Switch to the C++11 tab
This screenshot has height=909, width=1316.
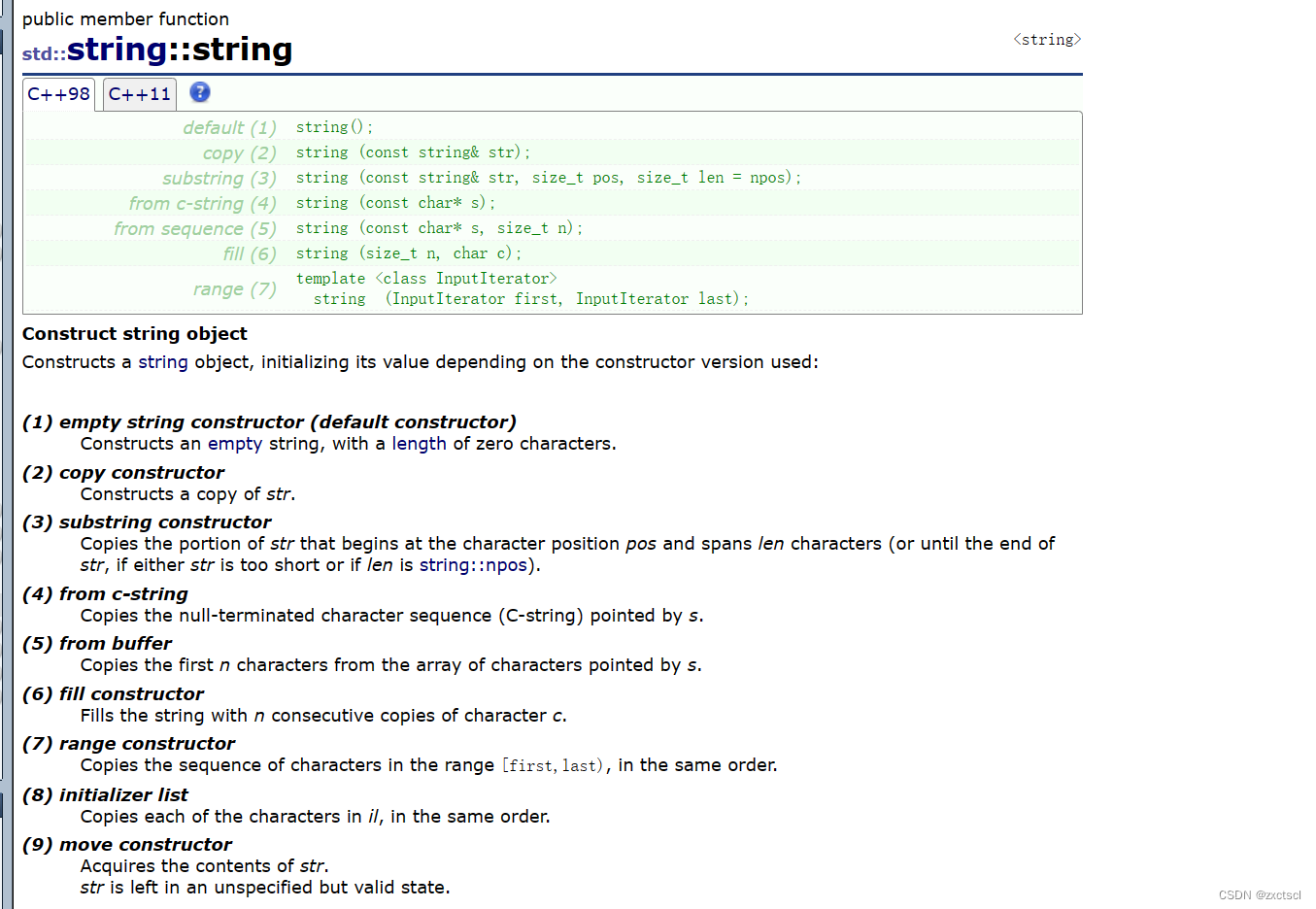140,94
